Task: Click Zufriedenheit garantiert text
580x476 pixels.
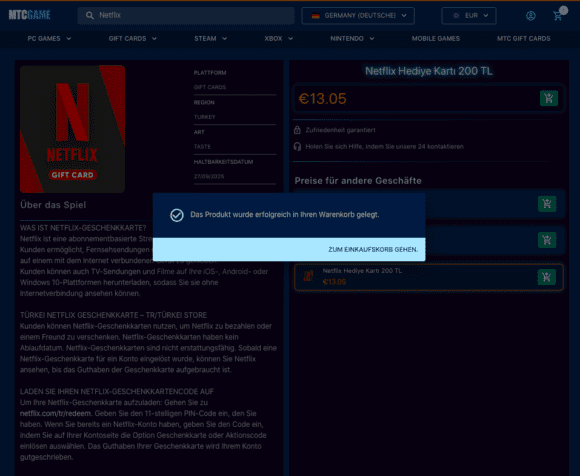Action: 340,130
